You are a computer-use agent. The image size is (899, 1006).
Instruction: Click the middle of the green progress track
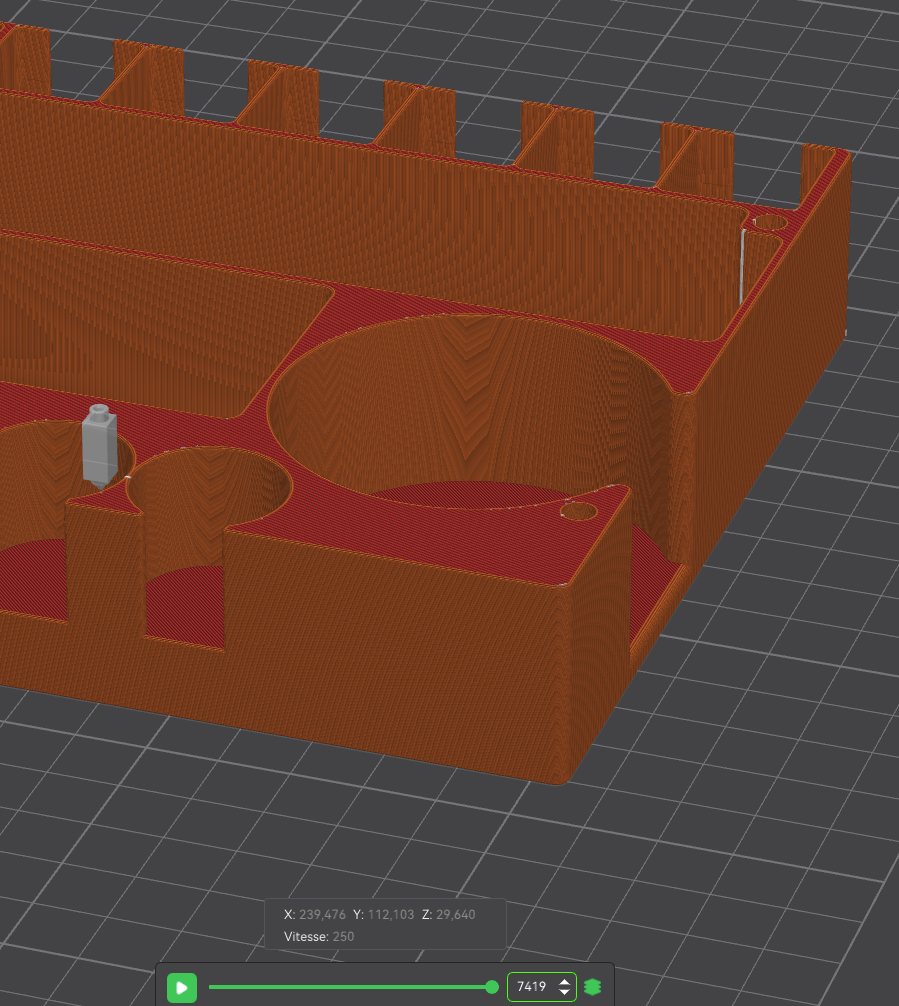350,987
